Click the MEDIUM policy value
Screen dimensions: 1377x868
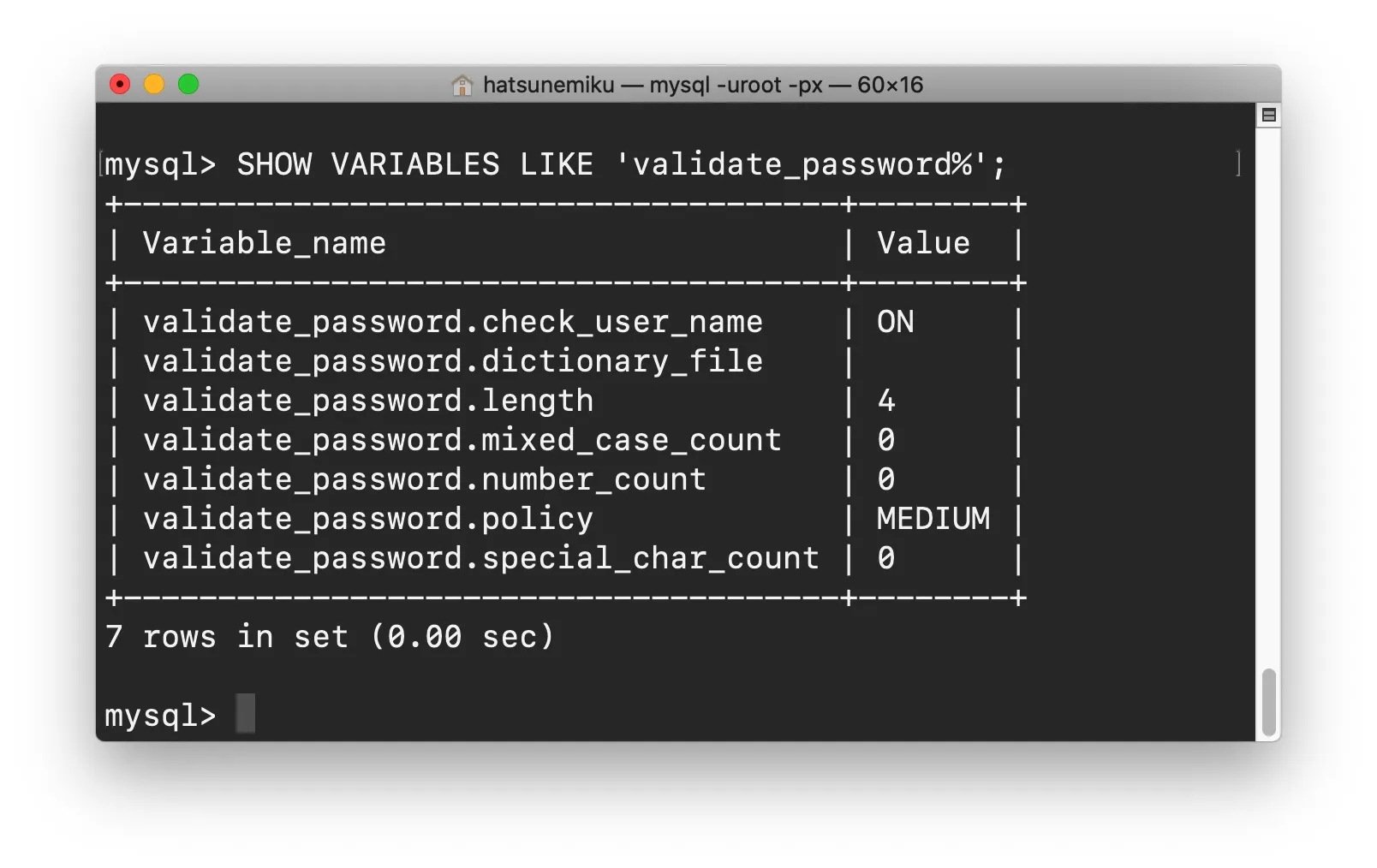coord(933,519)
